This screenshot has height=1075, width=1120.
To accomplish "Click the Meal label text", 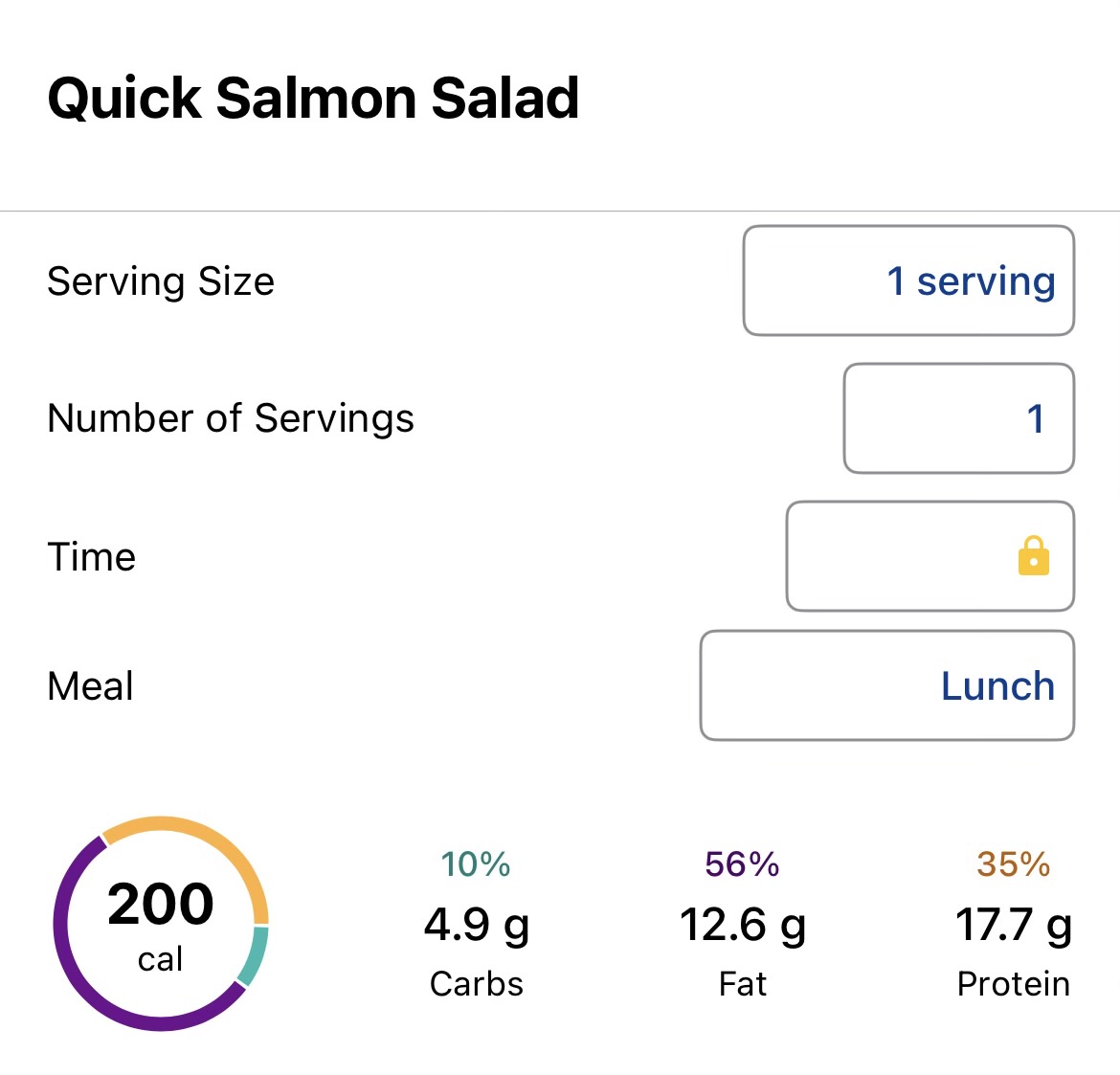I will pos(90,686).
